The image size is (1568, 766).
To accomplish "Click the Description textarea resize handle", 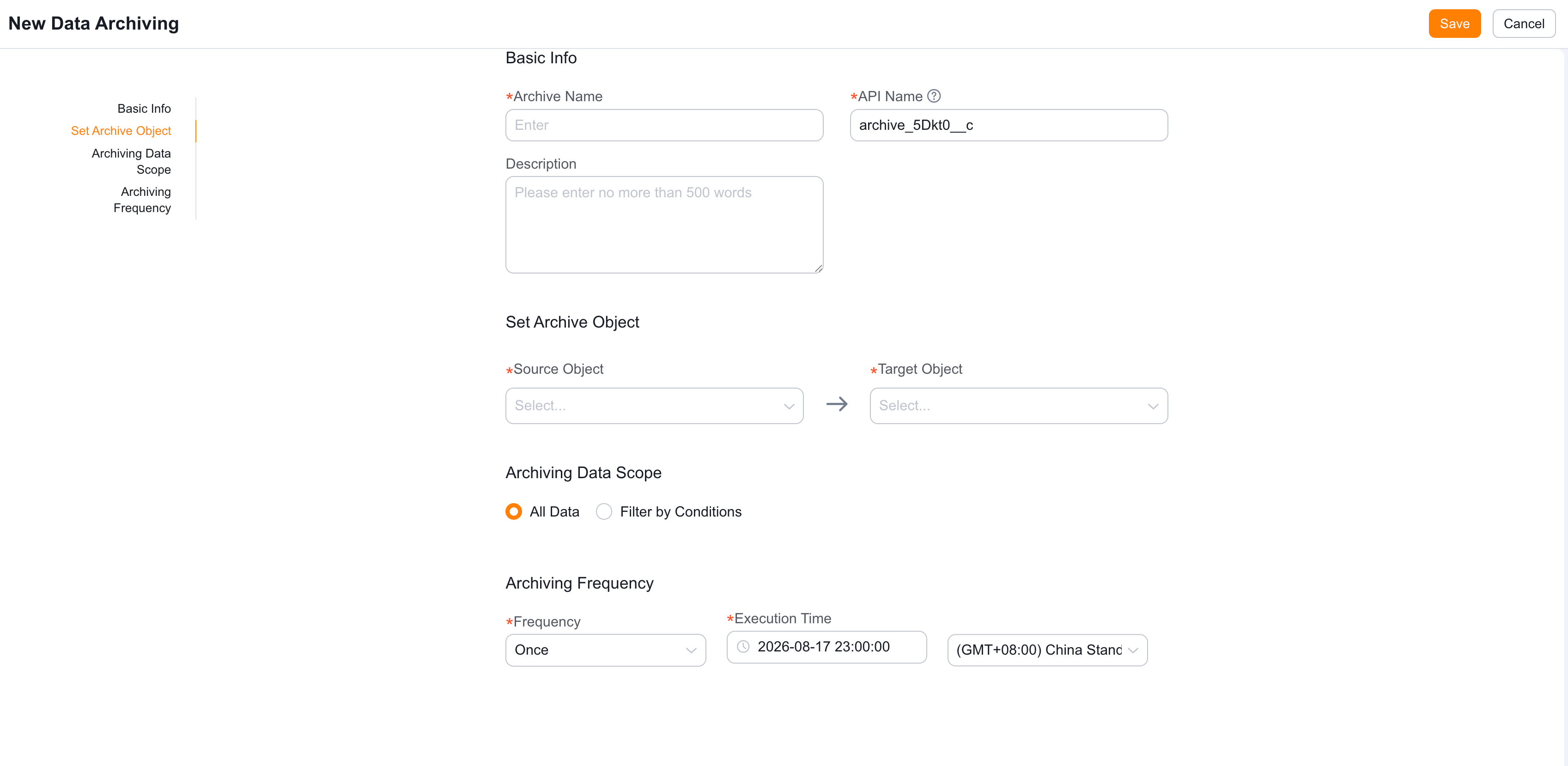I will 818,268.
